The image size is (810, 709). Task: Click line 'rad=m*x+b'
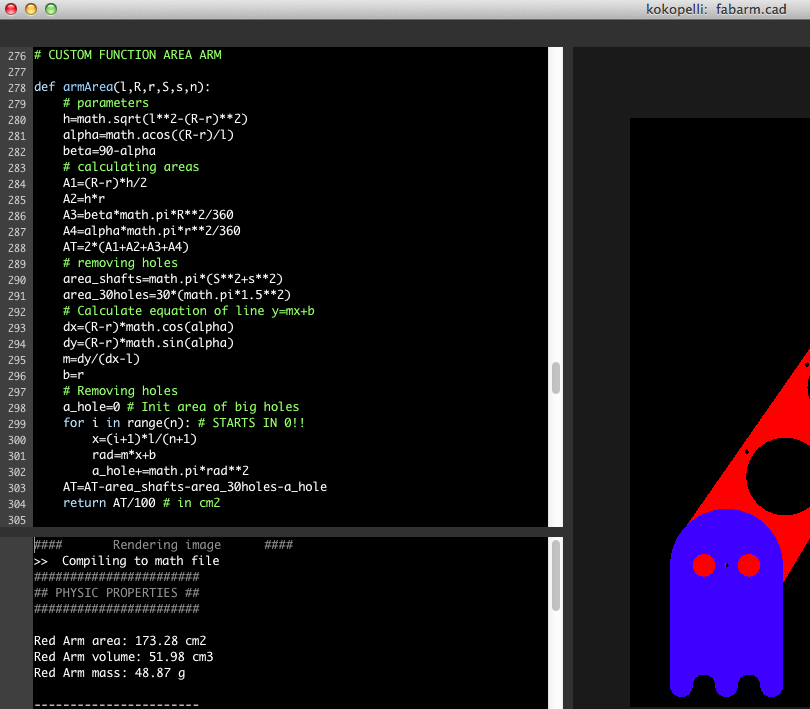click(x=124, y=455)
